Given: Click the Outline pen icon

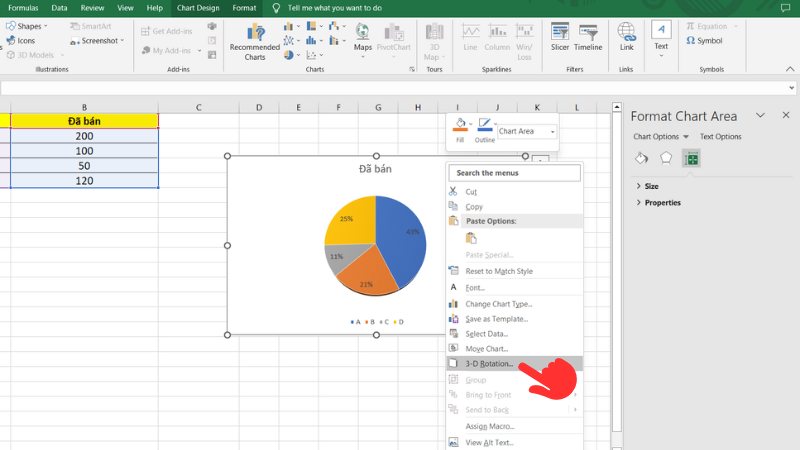Looking at the screenshot, I should [x=484, y=126].
